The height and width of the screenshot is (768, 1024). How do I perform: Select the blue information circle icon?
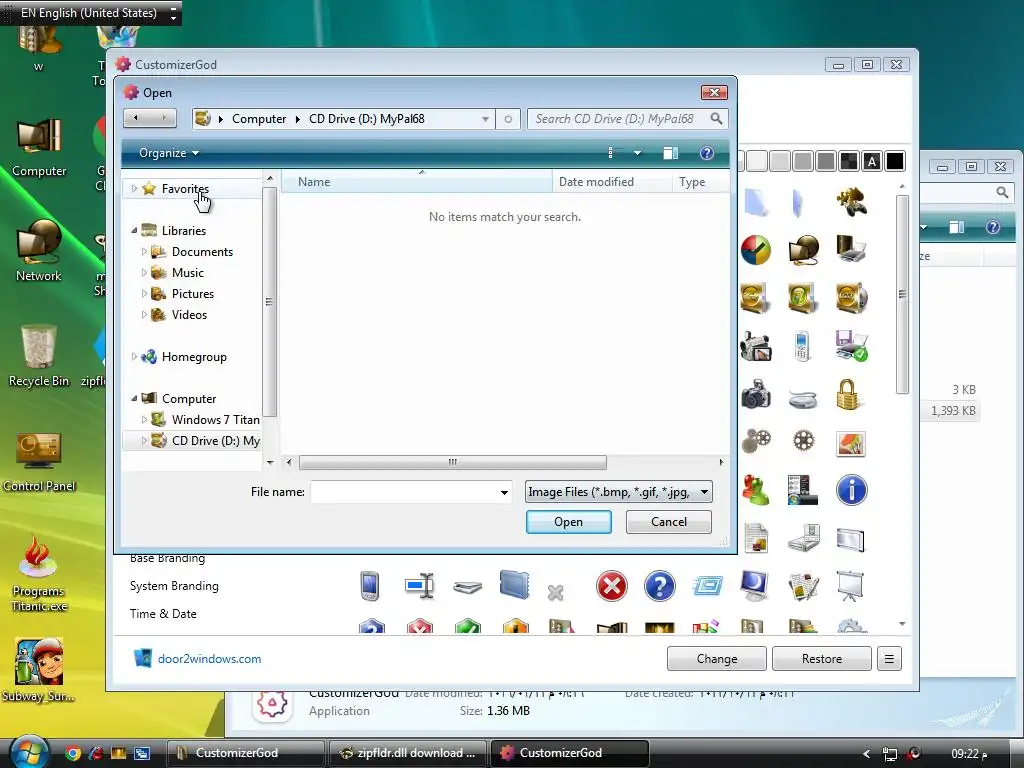(x=852, y=490)
